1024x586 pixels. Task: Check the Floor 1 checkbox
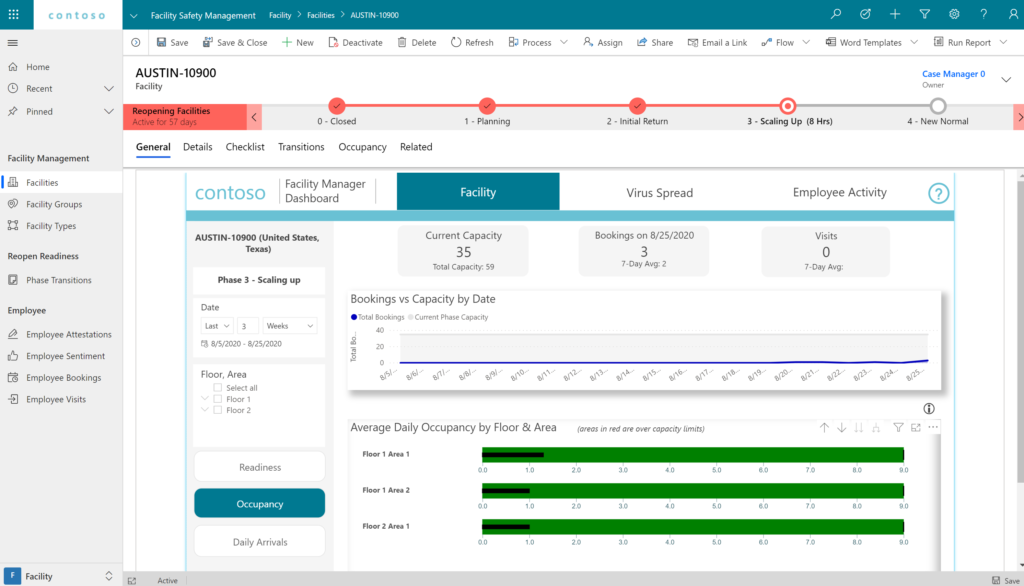(218, 399)
